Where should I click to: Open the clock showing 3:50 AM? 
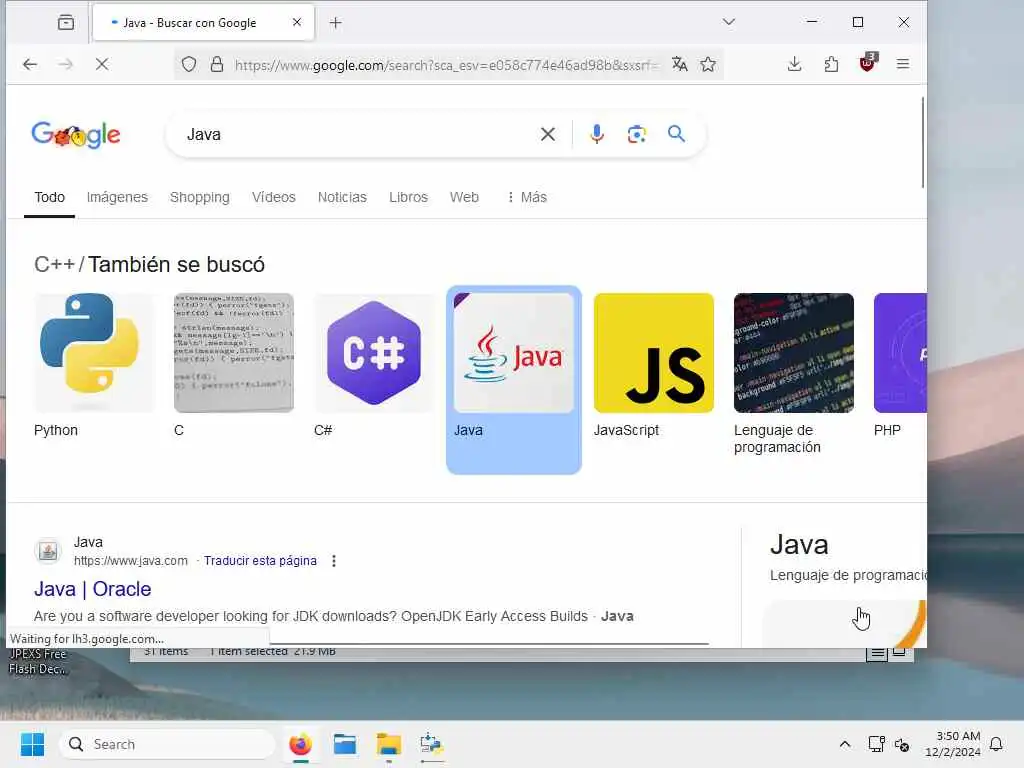(953, 744)
